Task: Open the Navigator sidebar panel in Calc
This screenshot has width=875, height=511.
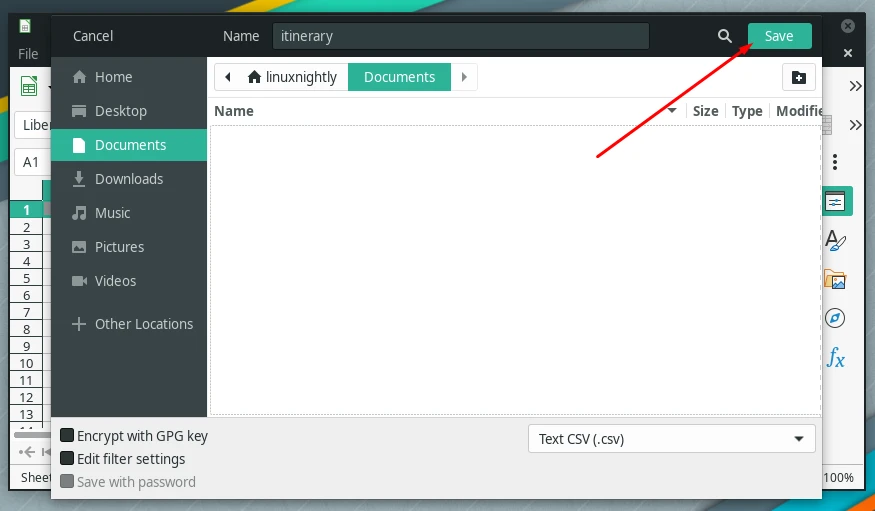Action: [835, 318]
